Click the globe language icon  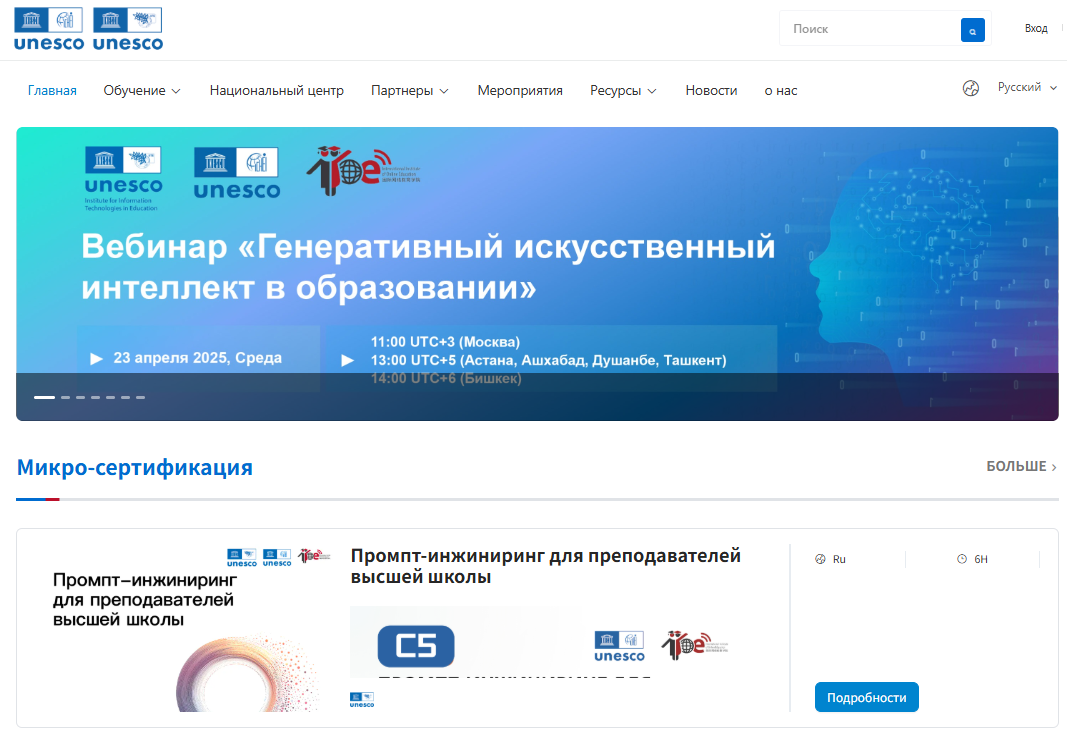(970, 89)
